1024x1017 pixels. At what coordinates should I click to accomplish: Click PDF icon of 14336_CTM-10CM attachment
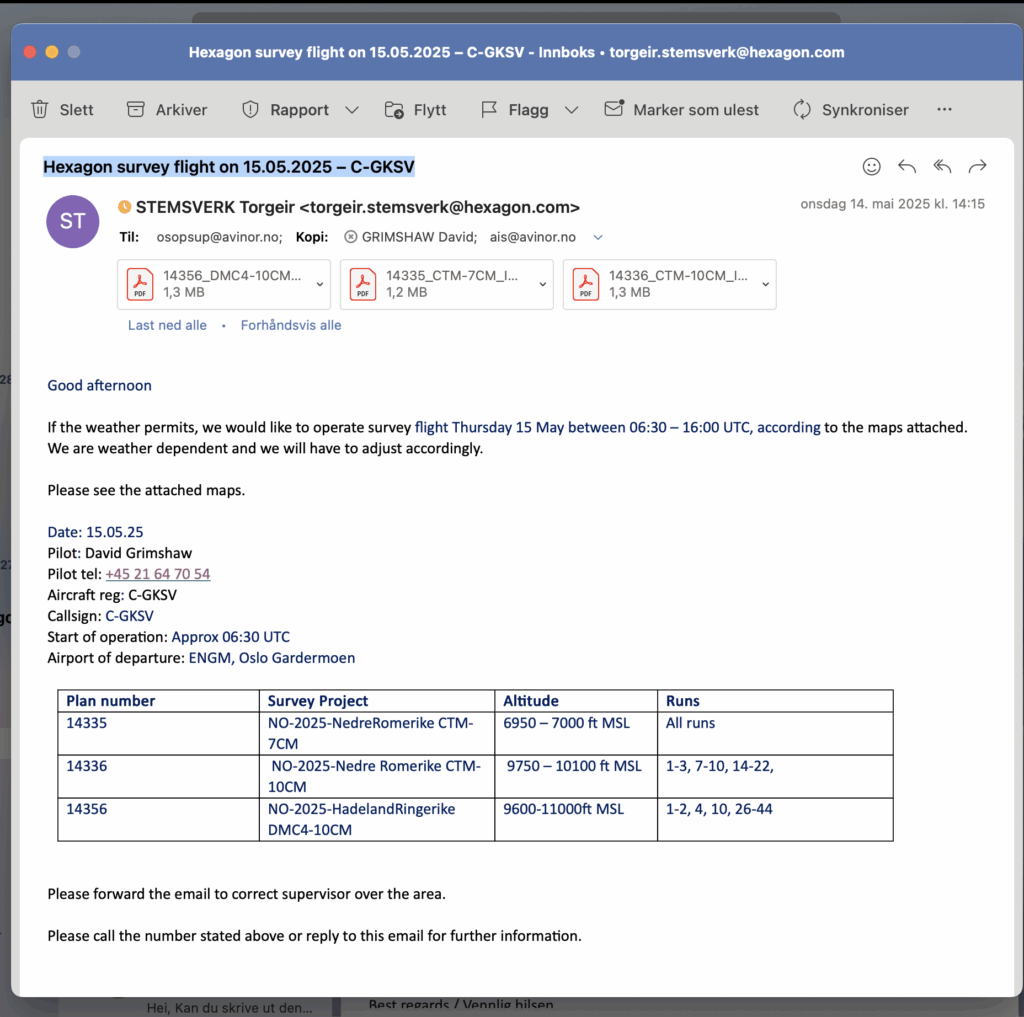586,284
